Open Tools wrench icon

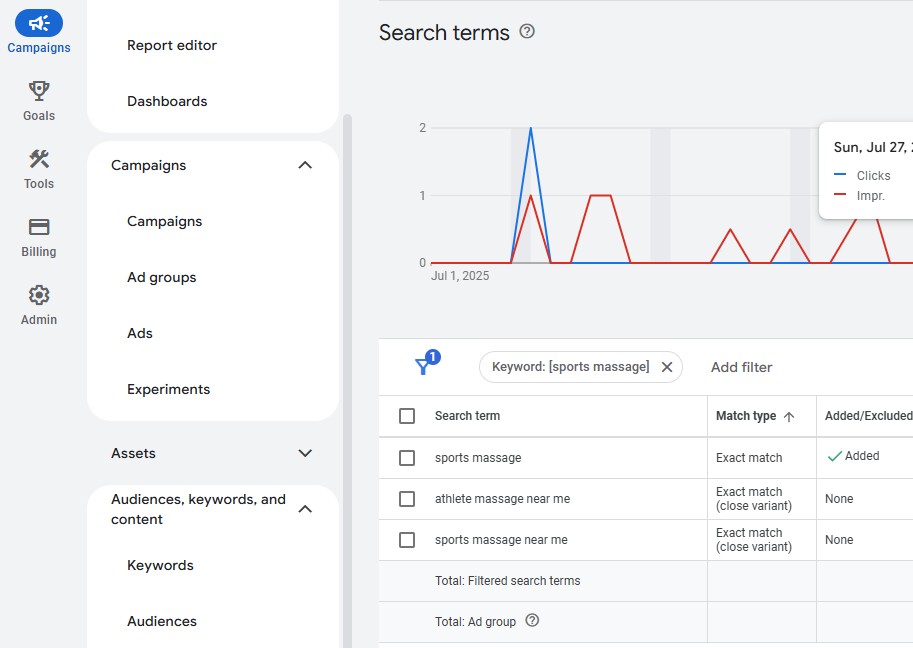39,158
